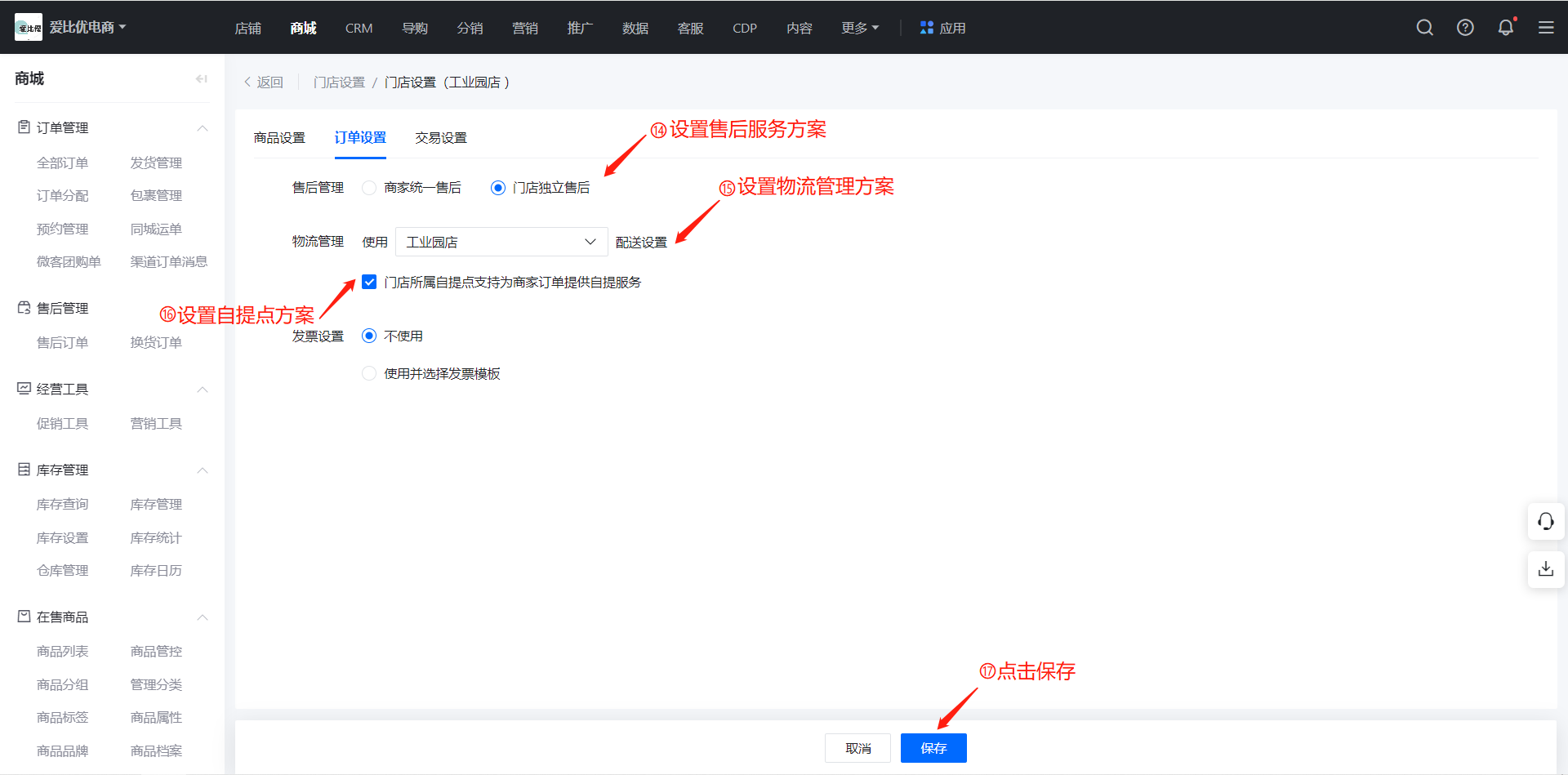Switch to 商品设置 tab
This screenshot has width=1568, height=775.
tap(279, 138)
